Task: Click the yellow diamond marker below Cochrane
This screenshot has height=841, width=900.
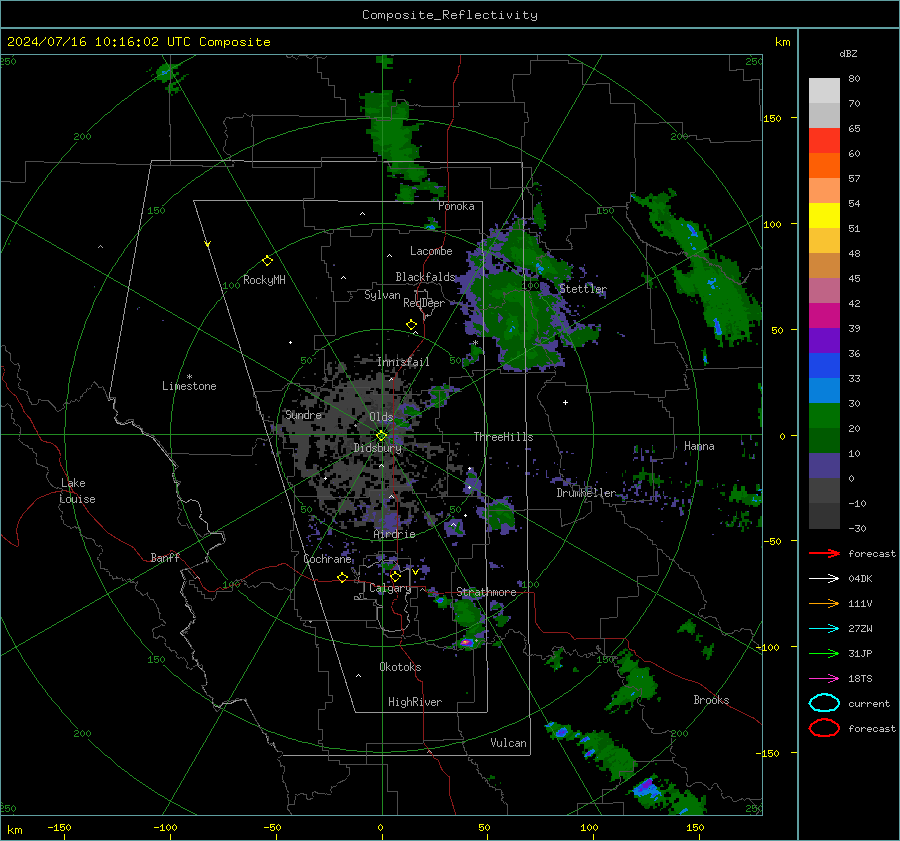Action: click(x=343, y=578)
